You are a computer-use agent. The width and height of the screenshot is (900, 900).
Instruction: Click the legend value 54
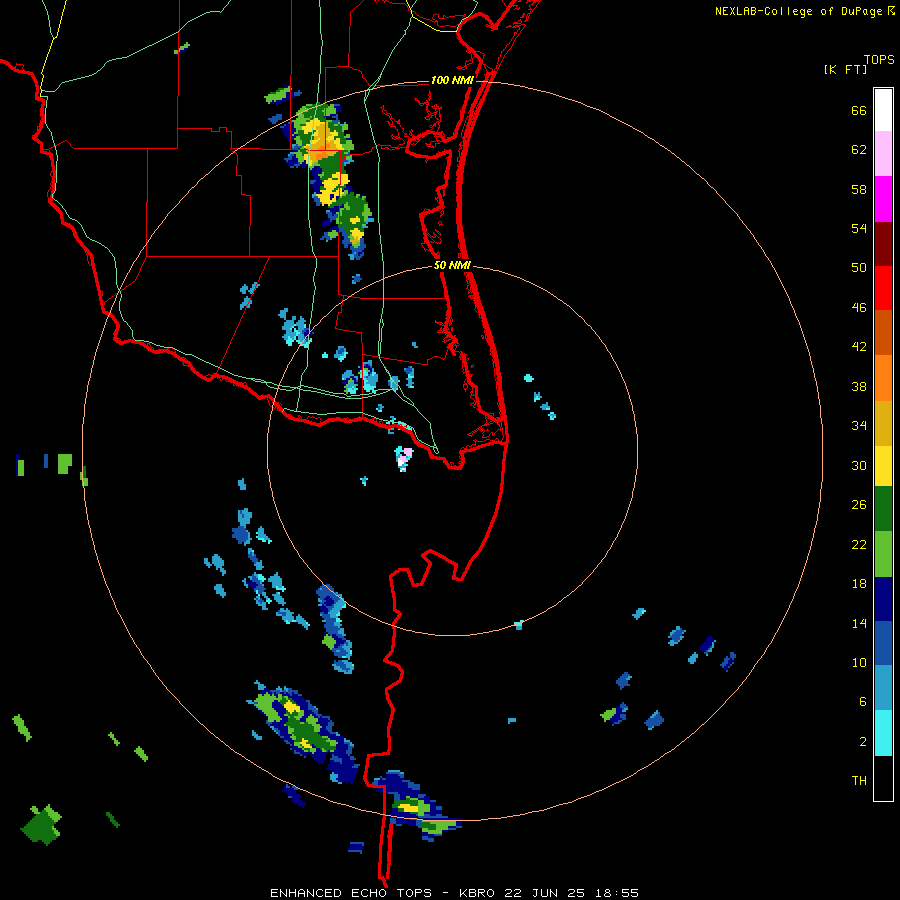pyautogui.click(x=859, y=228)
